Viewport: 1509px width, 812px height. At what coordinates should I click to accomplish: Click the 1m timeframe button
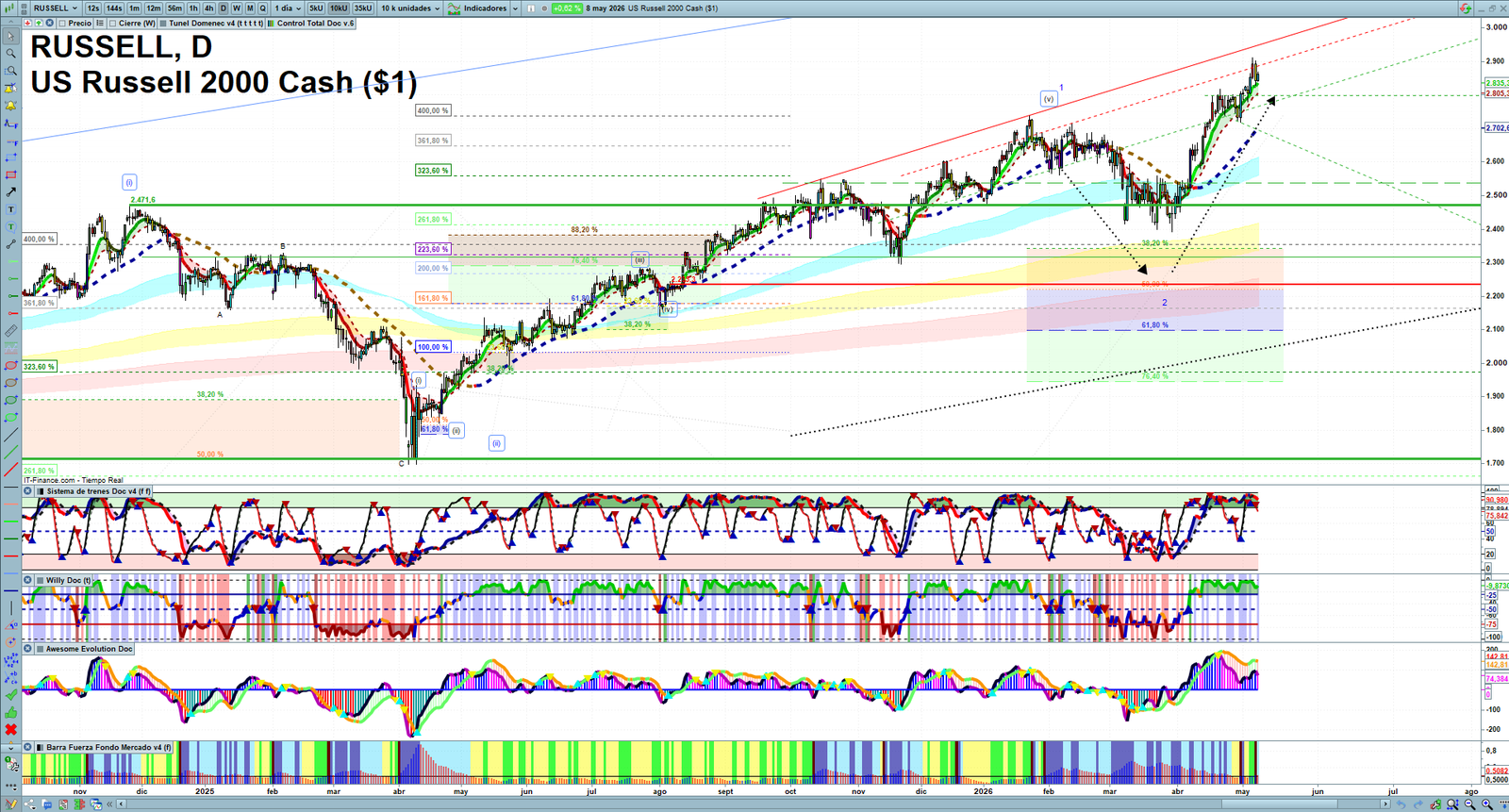(x=134, y=8)
